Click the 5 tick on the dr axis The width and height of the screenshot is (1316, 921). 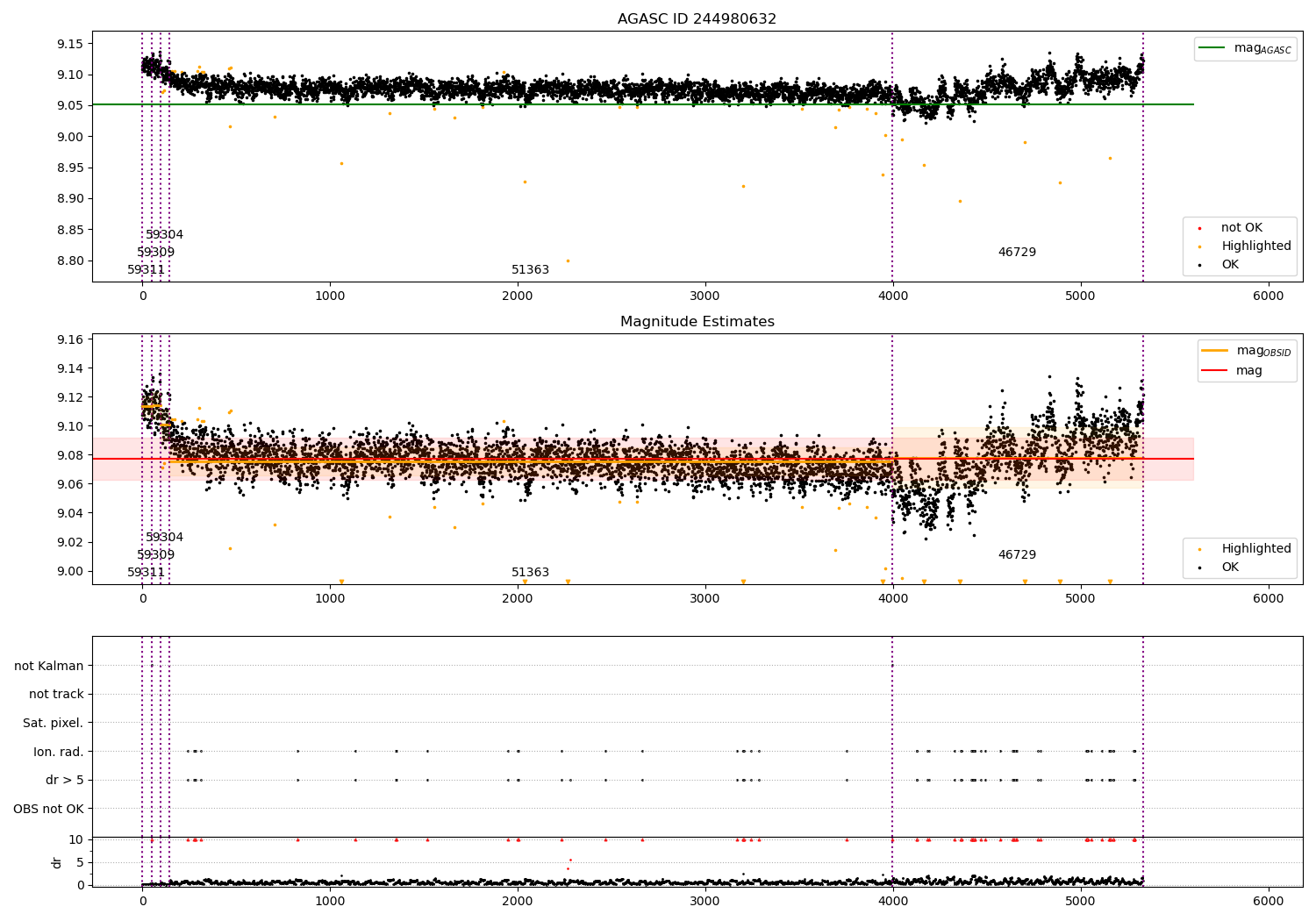(81, 862)
